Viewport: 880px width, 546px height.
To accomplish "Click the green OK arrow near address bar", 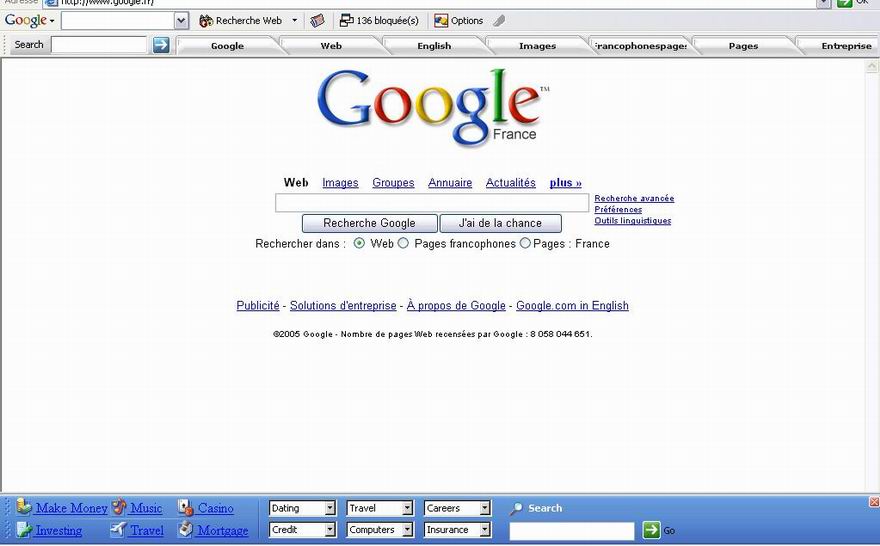I will [x=845, y=3].
